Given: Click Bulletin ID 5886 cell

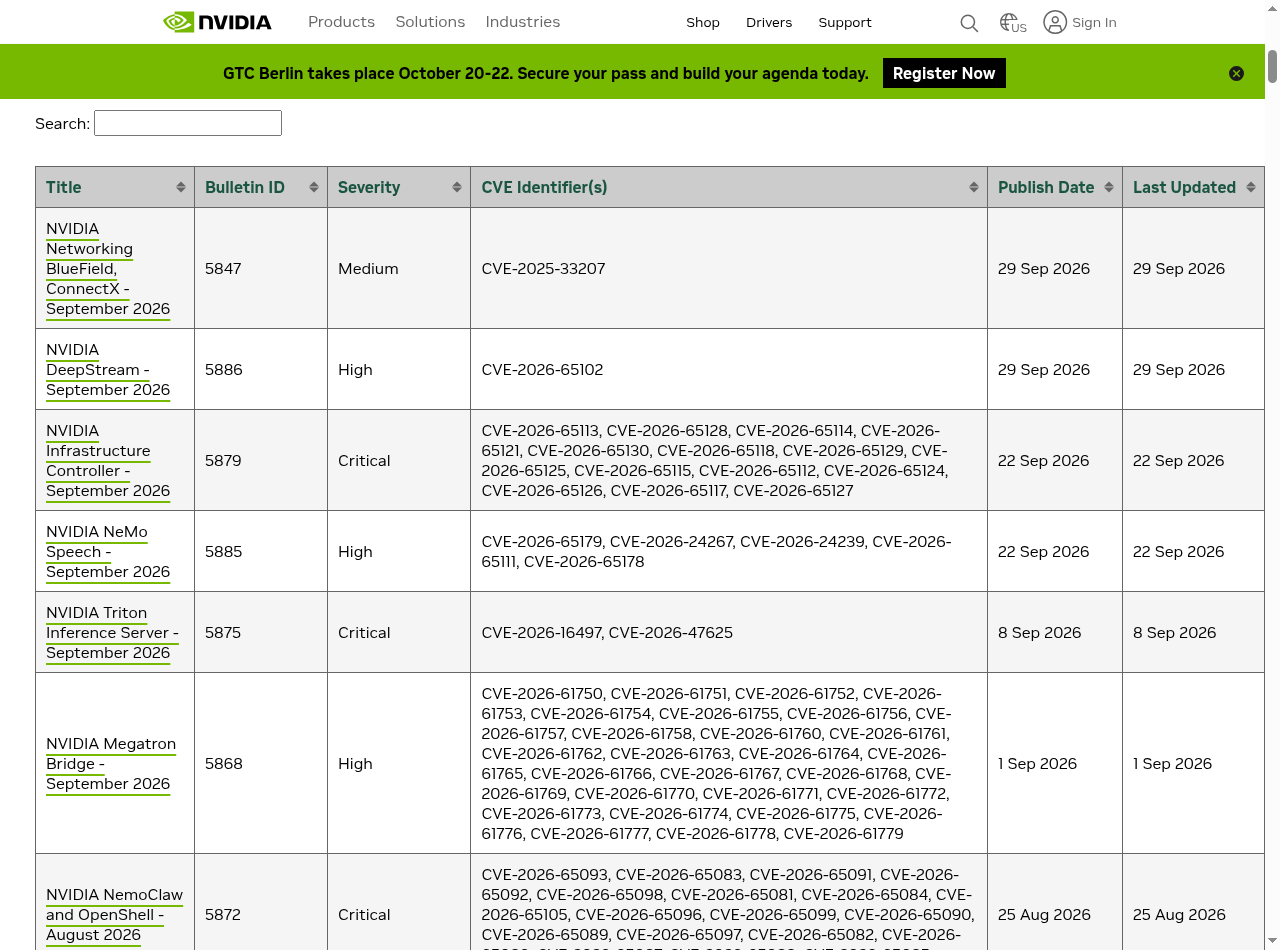Looking at the screenshot, I should coord(261,369).
